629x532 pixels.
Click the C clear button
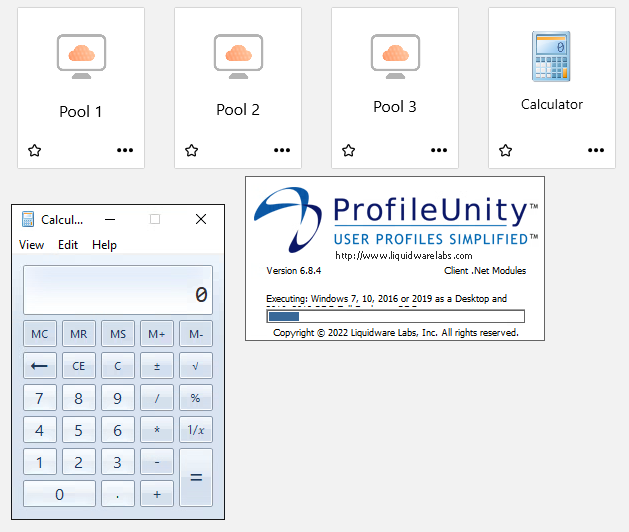tap(118, 366)
